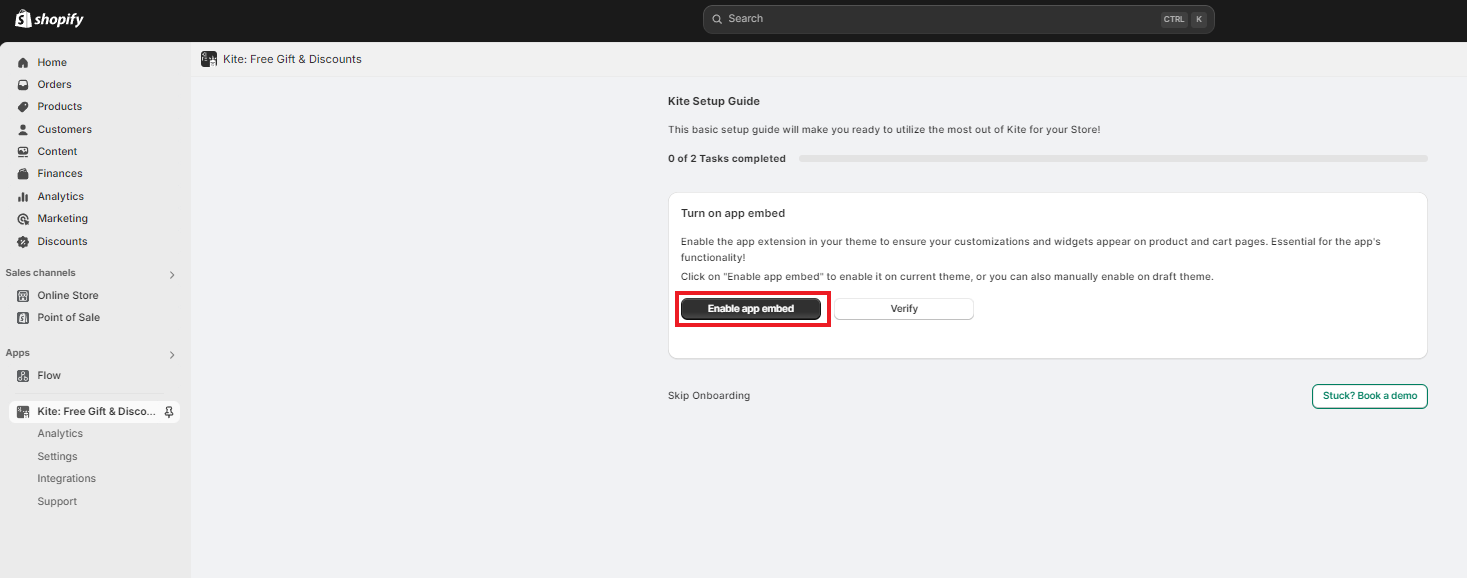Click the Marketing target icon

[x=23, y=219]
